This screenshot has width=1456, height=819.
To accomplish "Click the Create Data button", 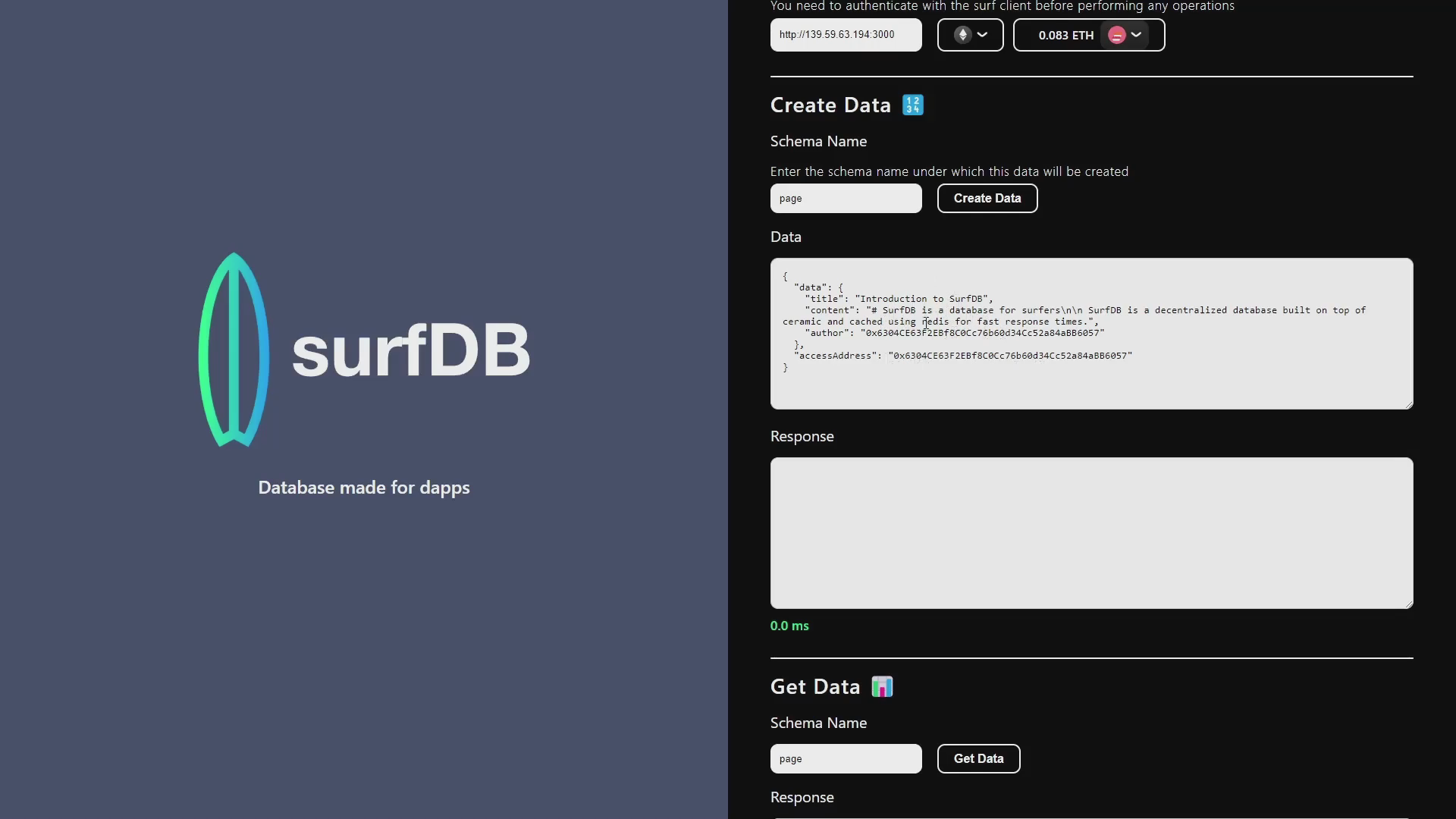I will [987, 199].
